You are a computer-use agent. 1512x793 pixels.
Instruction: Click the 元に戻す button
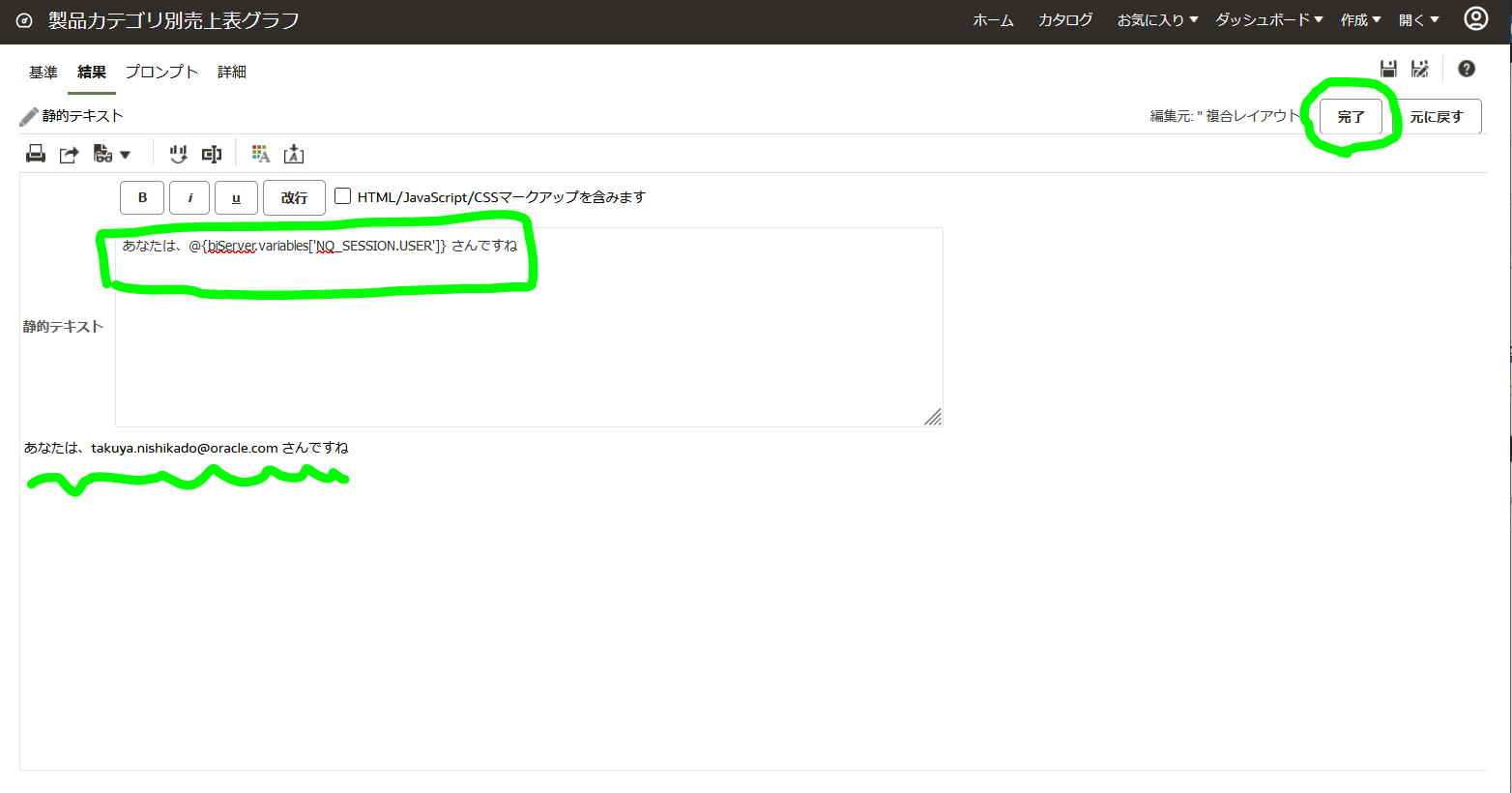1437,116
